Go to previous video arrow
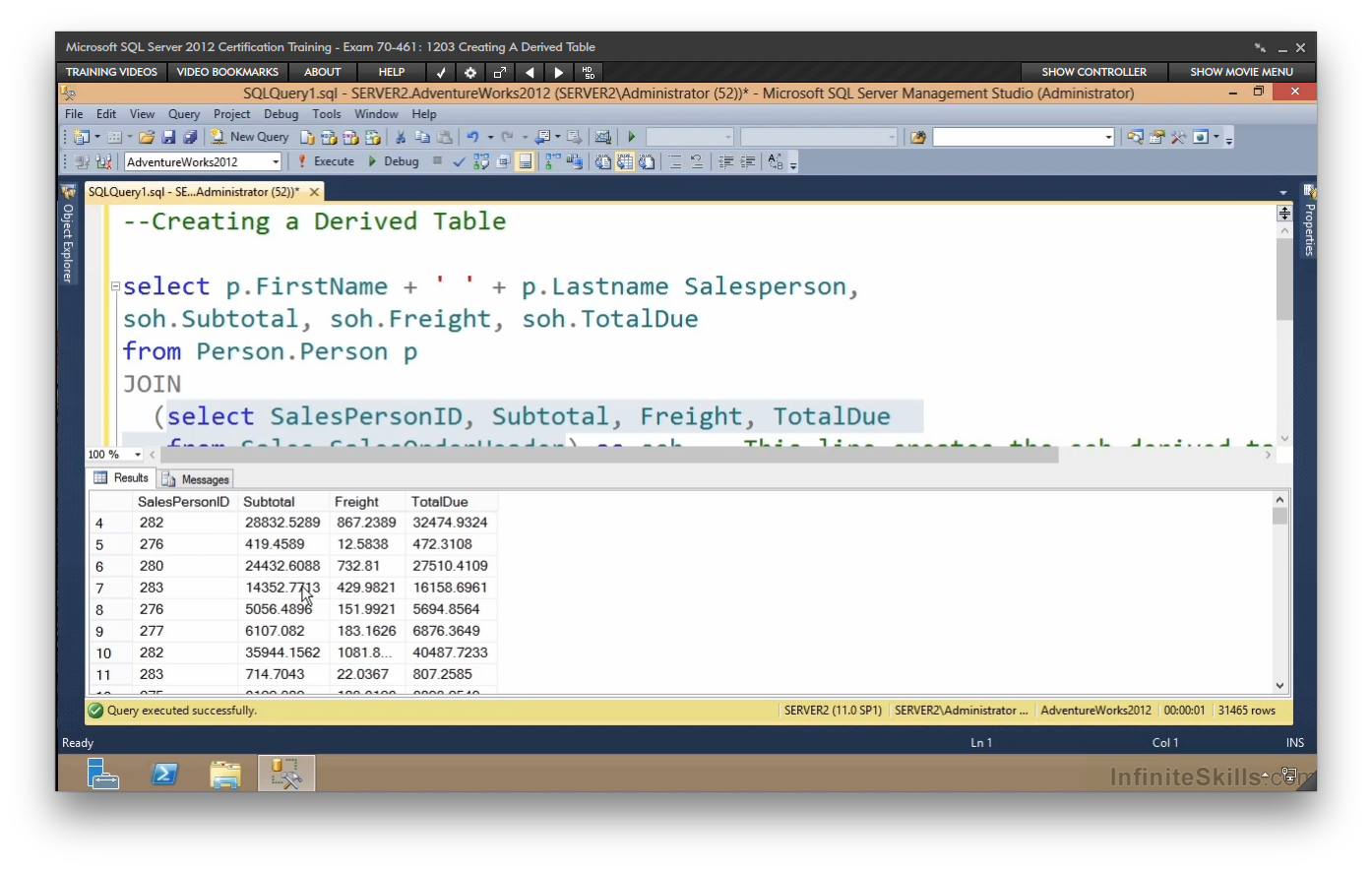The image size is (1372, 870). (530, 72)
